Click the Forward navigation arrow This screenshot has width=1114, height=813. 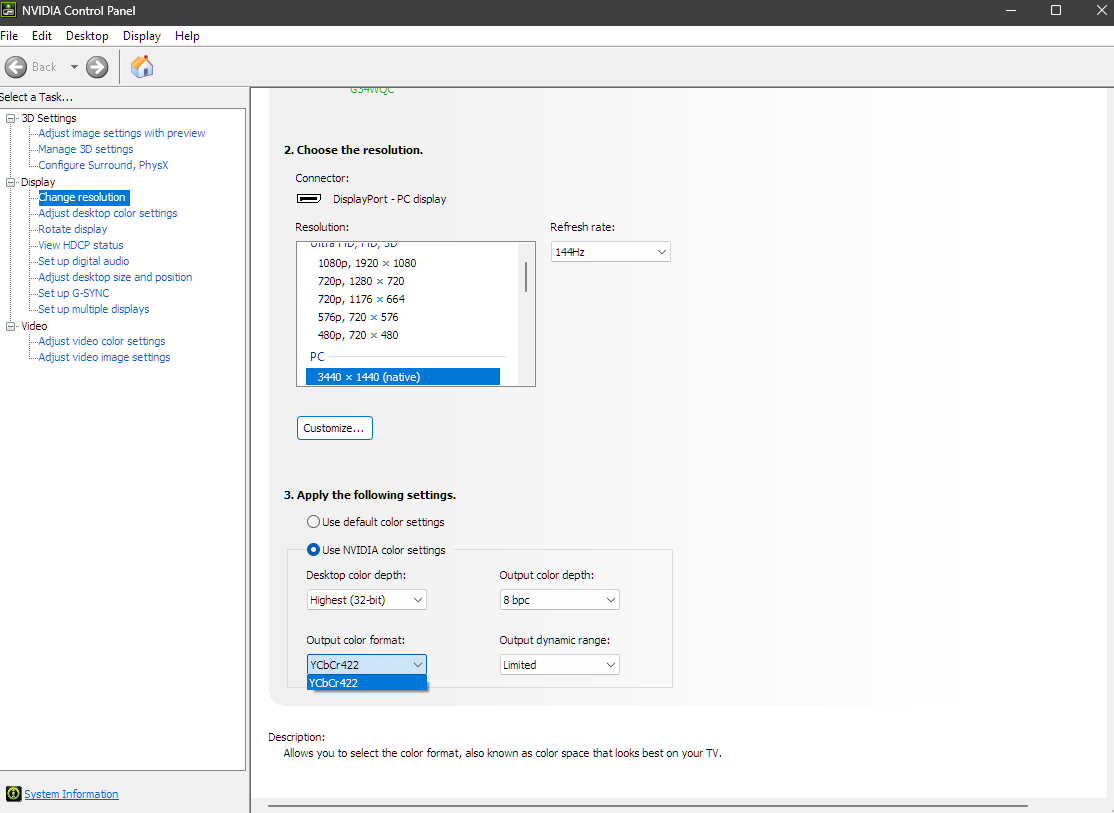tap(96, 67)
